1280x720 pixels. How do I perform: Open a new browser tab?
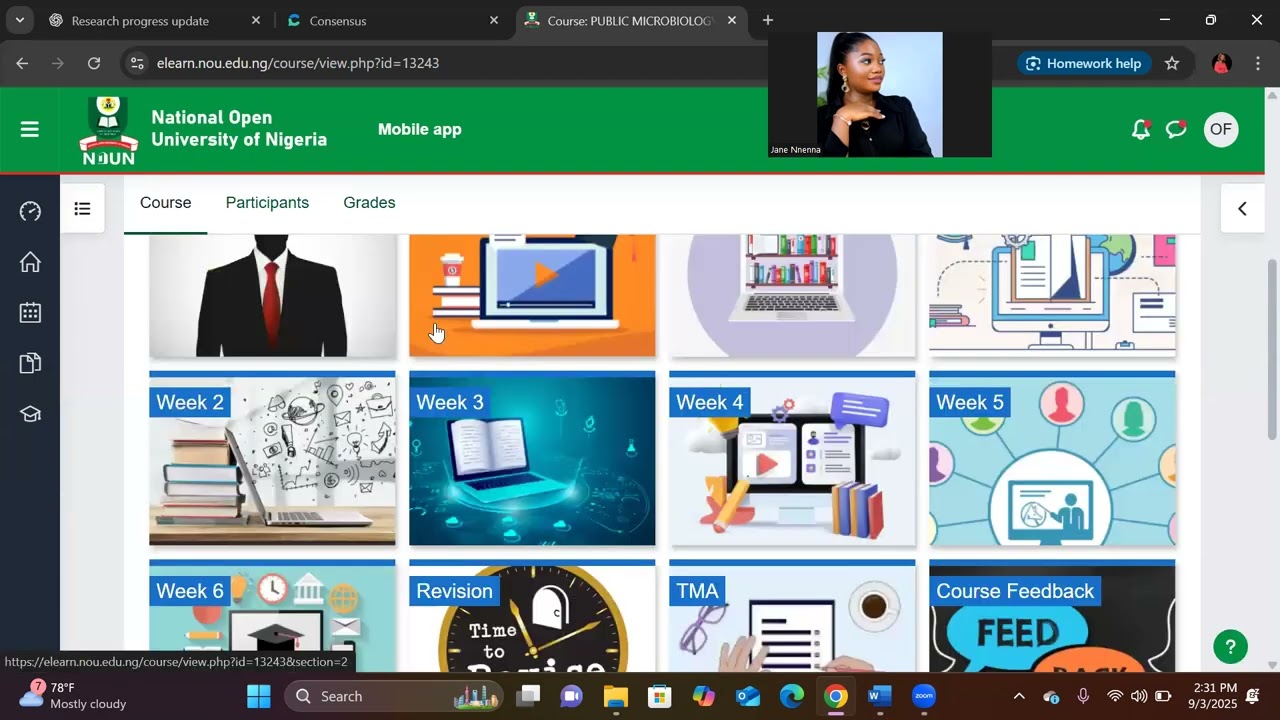pyautogui.click(x=768, y=20)
